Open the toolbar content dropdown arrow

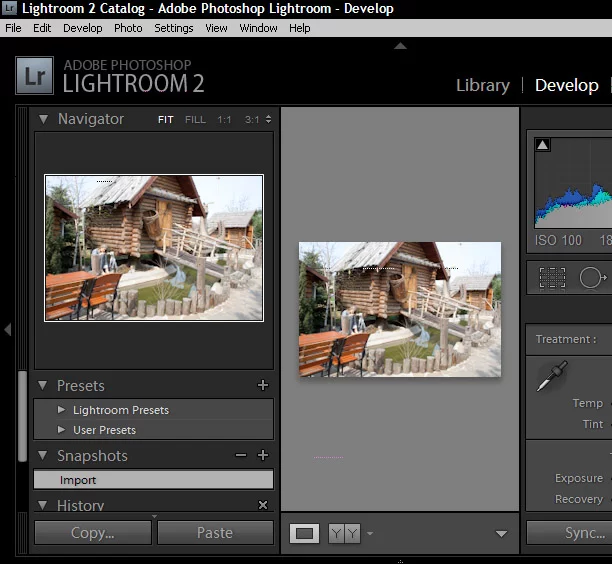(x=502, y=534)
